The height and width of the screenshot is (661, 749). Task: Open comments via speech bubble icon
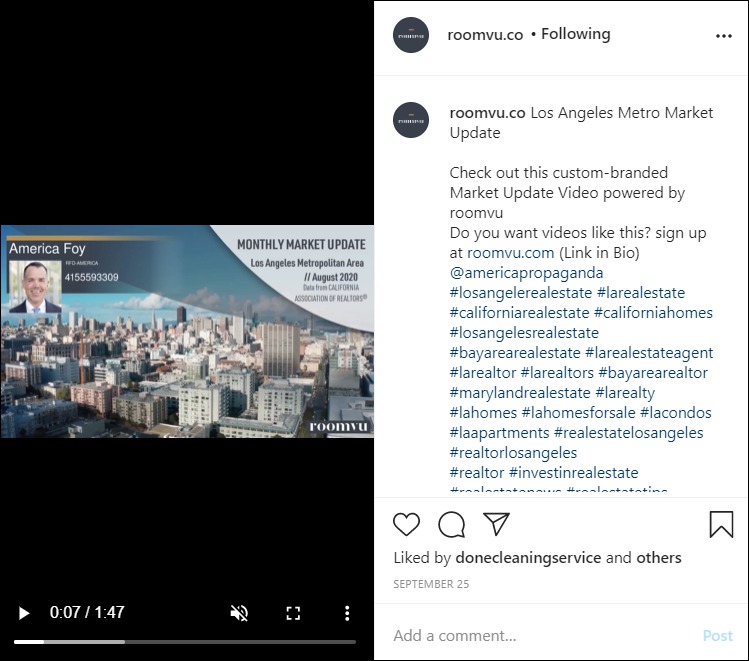point(452,524)
